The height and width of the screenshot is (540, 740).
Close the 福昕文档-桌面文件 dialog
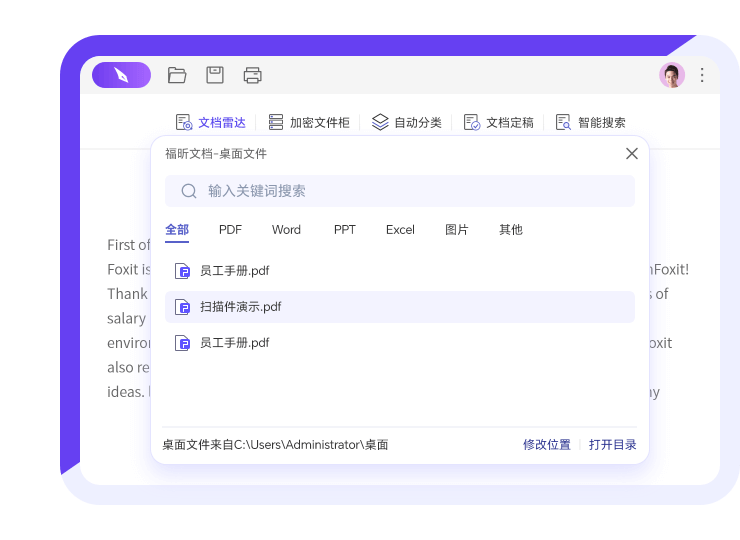tap(631, 153)
